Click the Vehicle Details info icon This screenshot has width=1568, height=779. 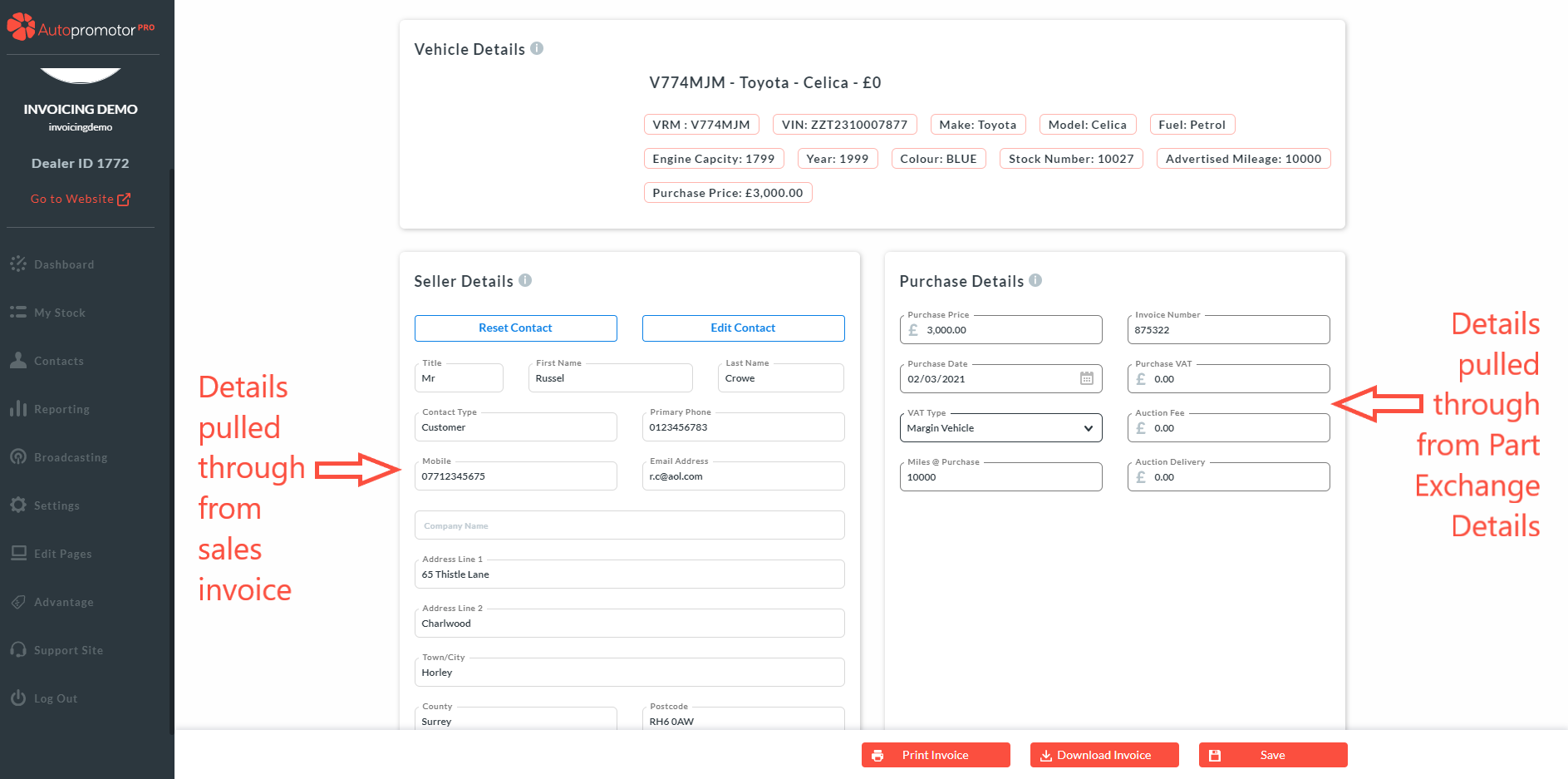click(x=537, y=48)
